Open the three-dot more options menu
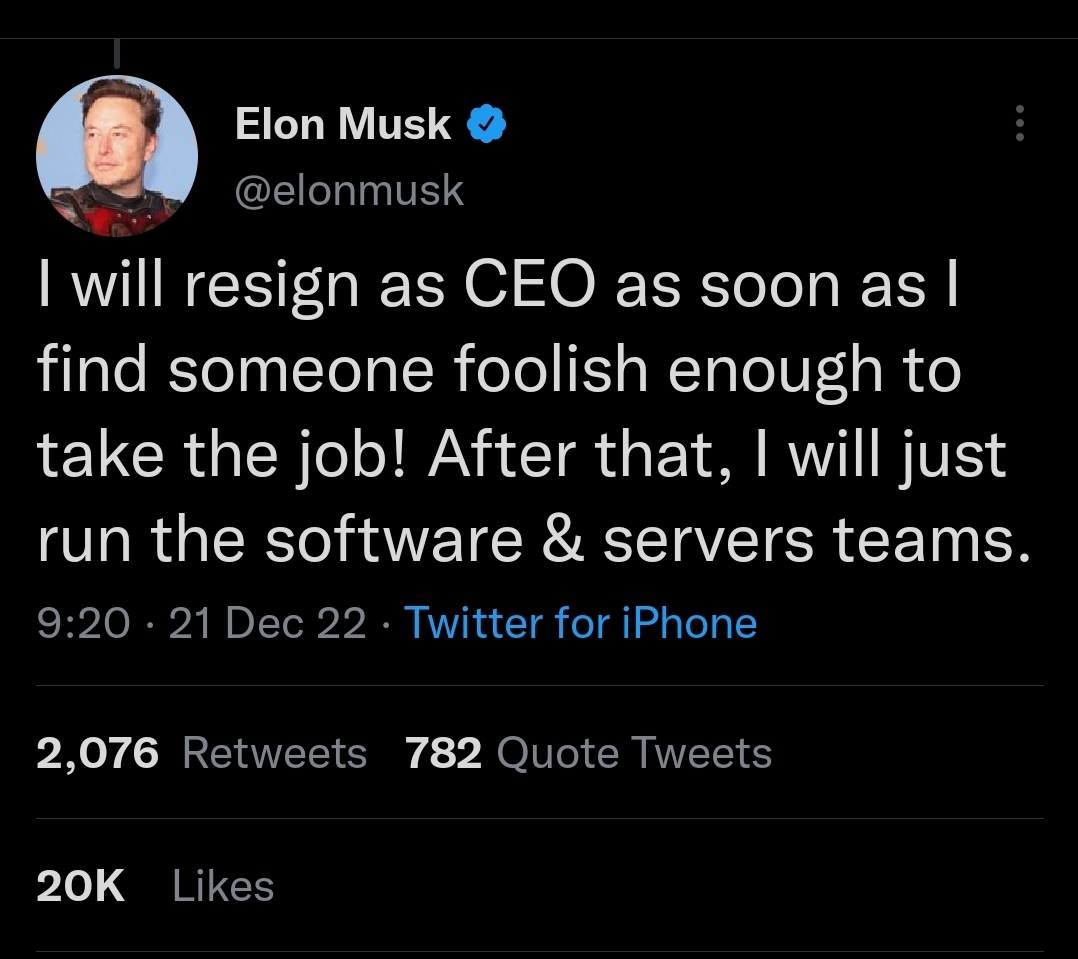 pos(1019,123)
